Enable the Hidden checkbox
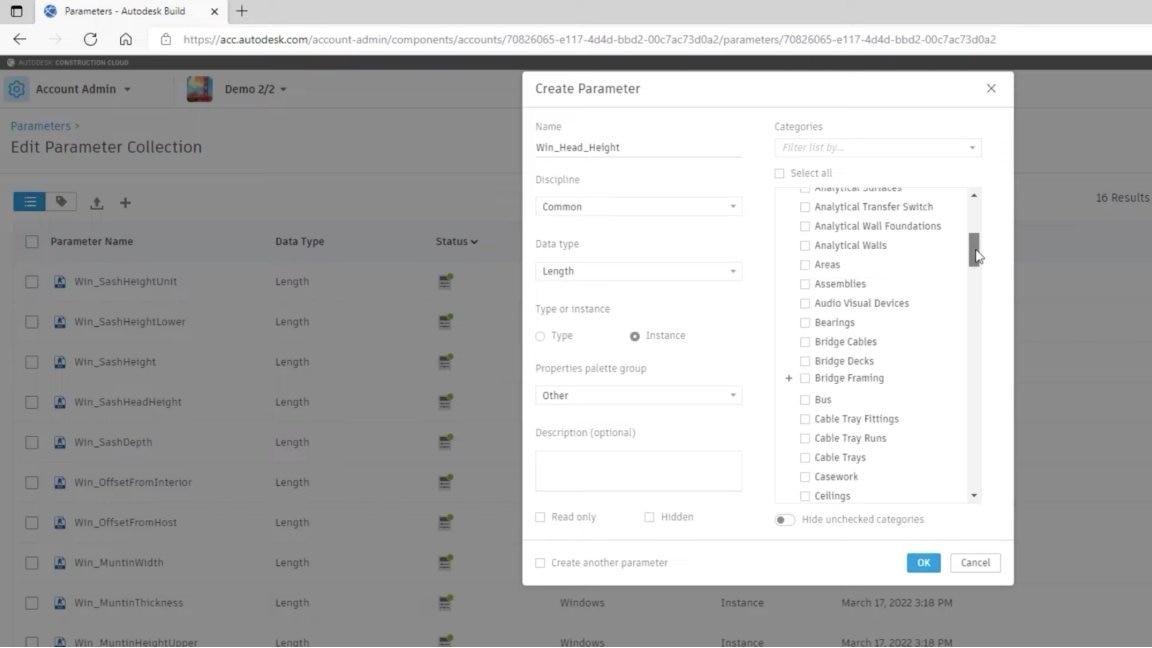 pos(649,517)
